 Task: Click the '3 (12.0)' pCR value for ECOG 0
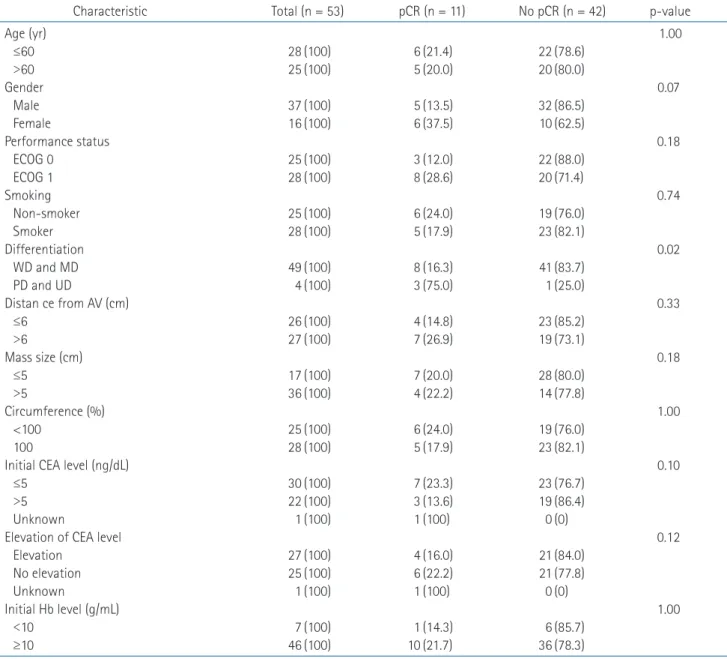coord(433,160)
